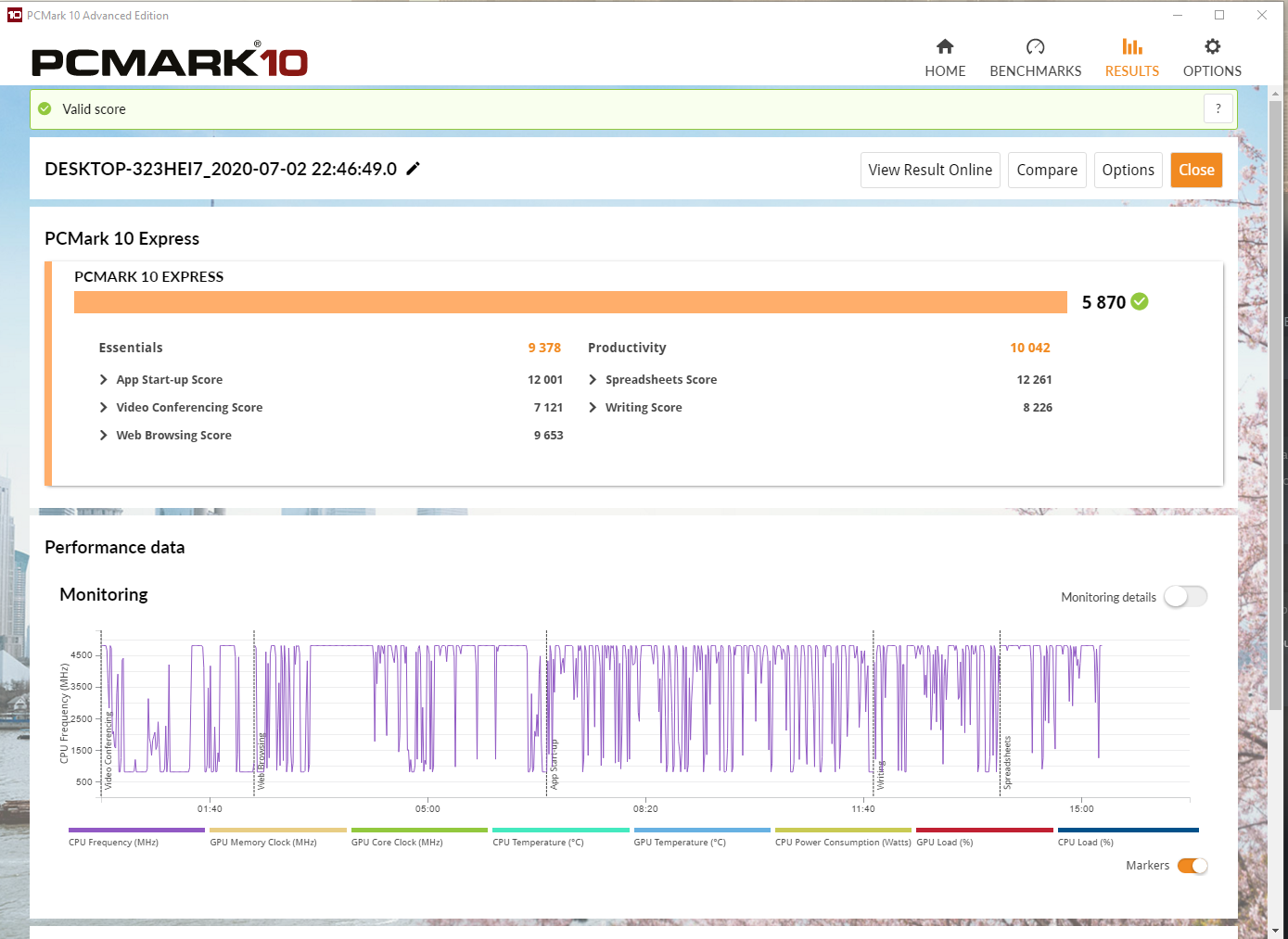Disable the Markers switch
Viewport: 1288px width, 939px height.
point(1192,866)
